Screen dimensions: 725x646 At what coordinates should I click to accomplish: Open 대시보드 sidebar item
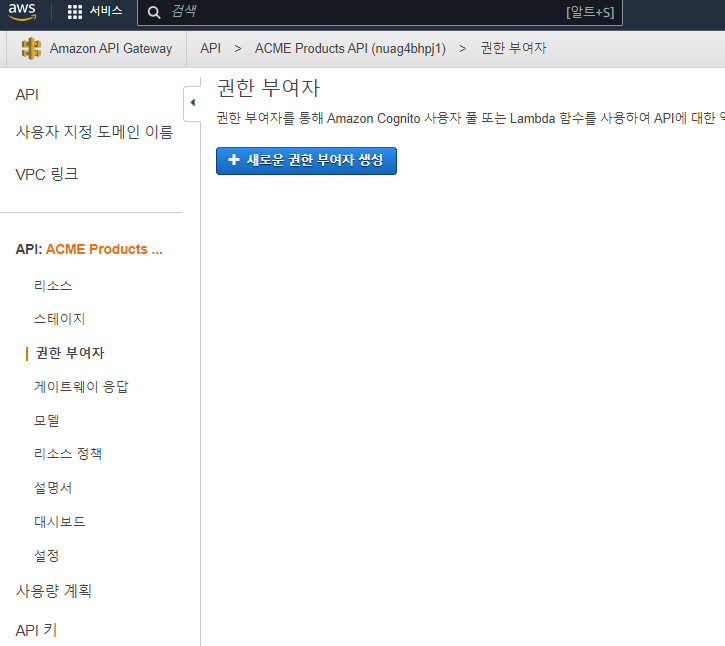click(x=60, y=522)
